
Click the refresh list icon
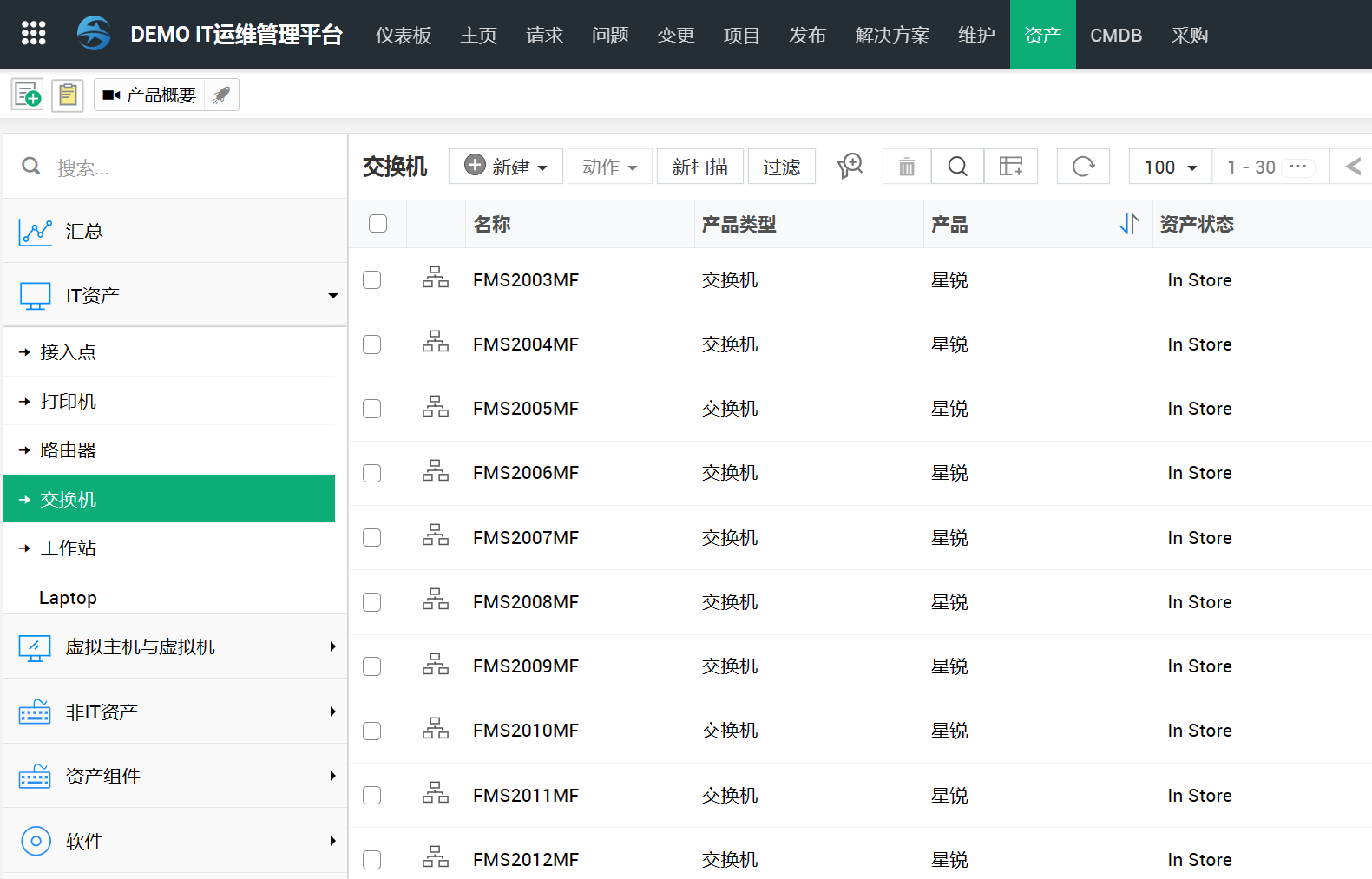click(x=1083, y=167)
